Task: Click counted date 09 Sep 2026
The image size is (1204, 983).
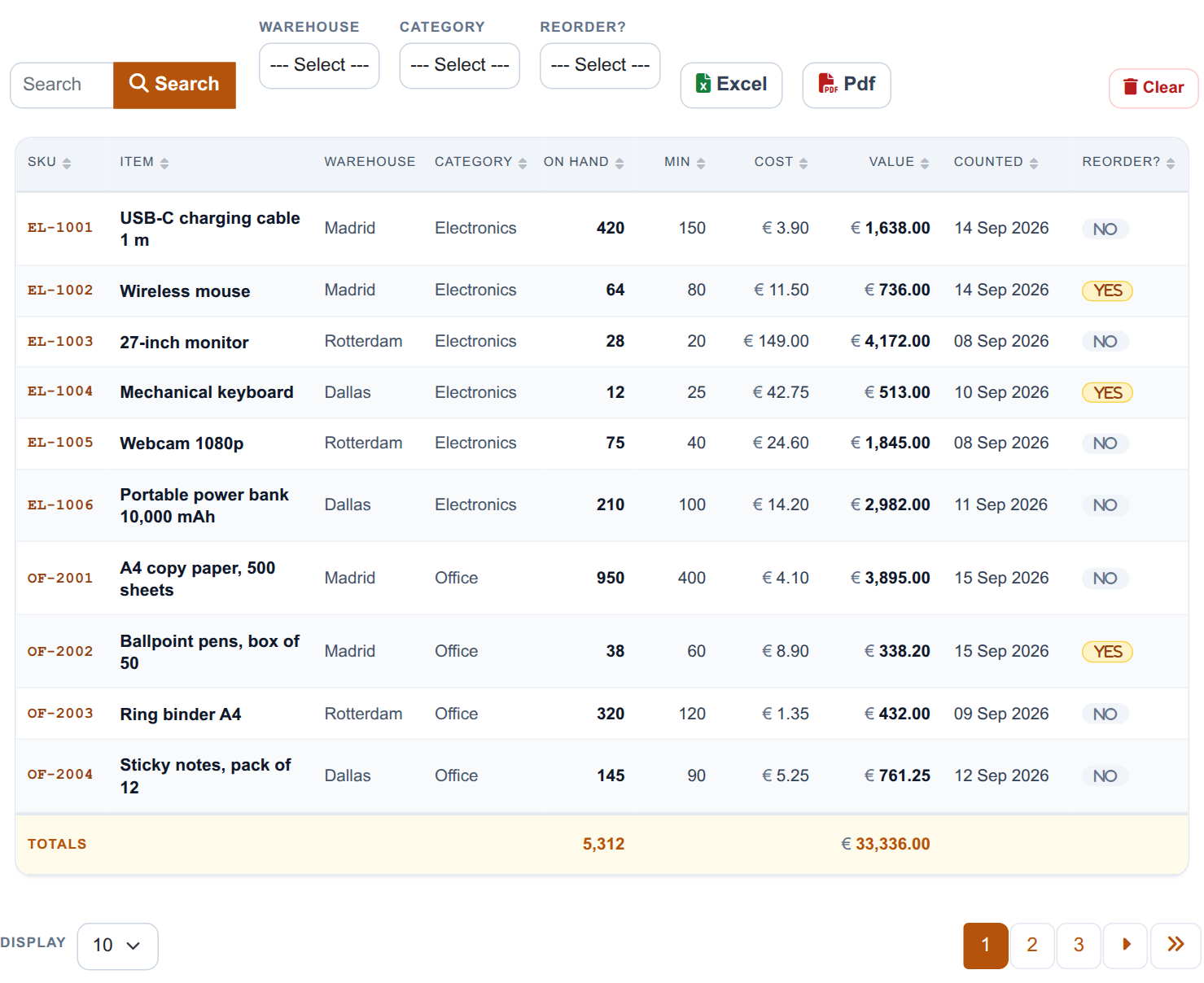Action: (1001, 714)
